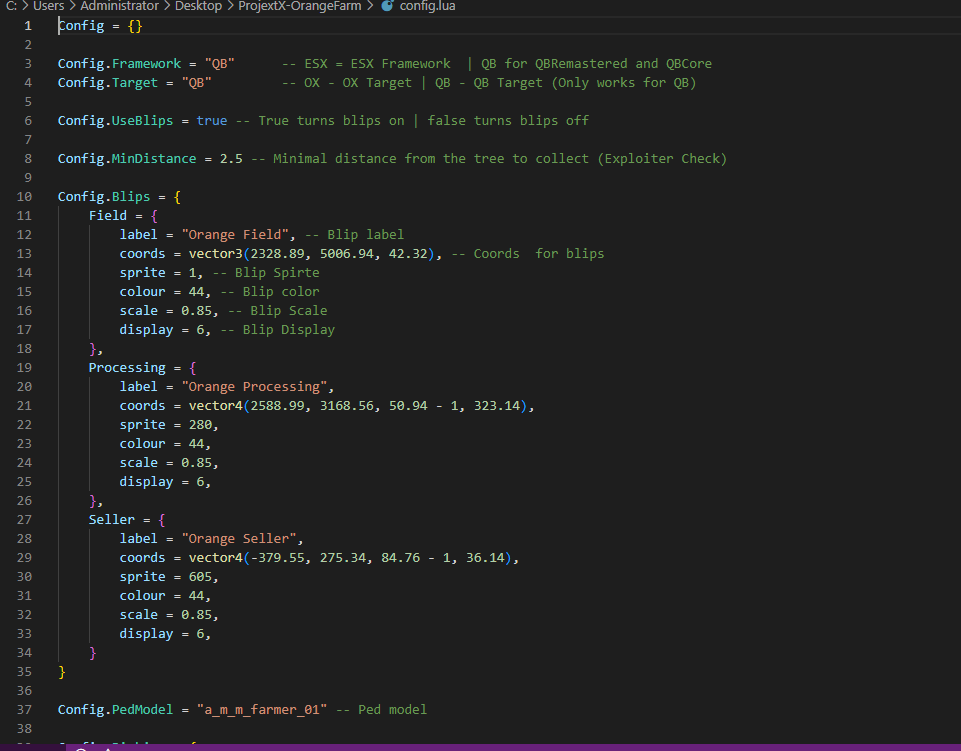The width and height of the screenshot is (961, 751).
Task: Place cursor on "Config.Framework" text
Action: pos(120,64)
